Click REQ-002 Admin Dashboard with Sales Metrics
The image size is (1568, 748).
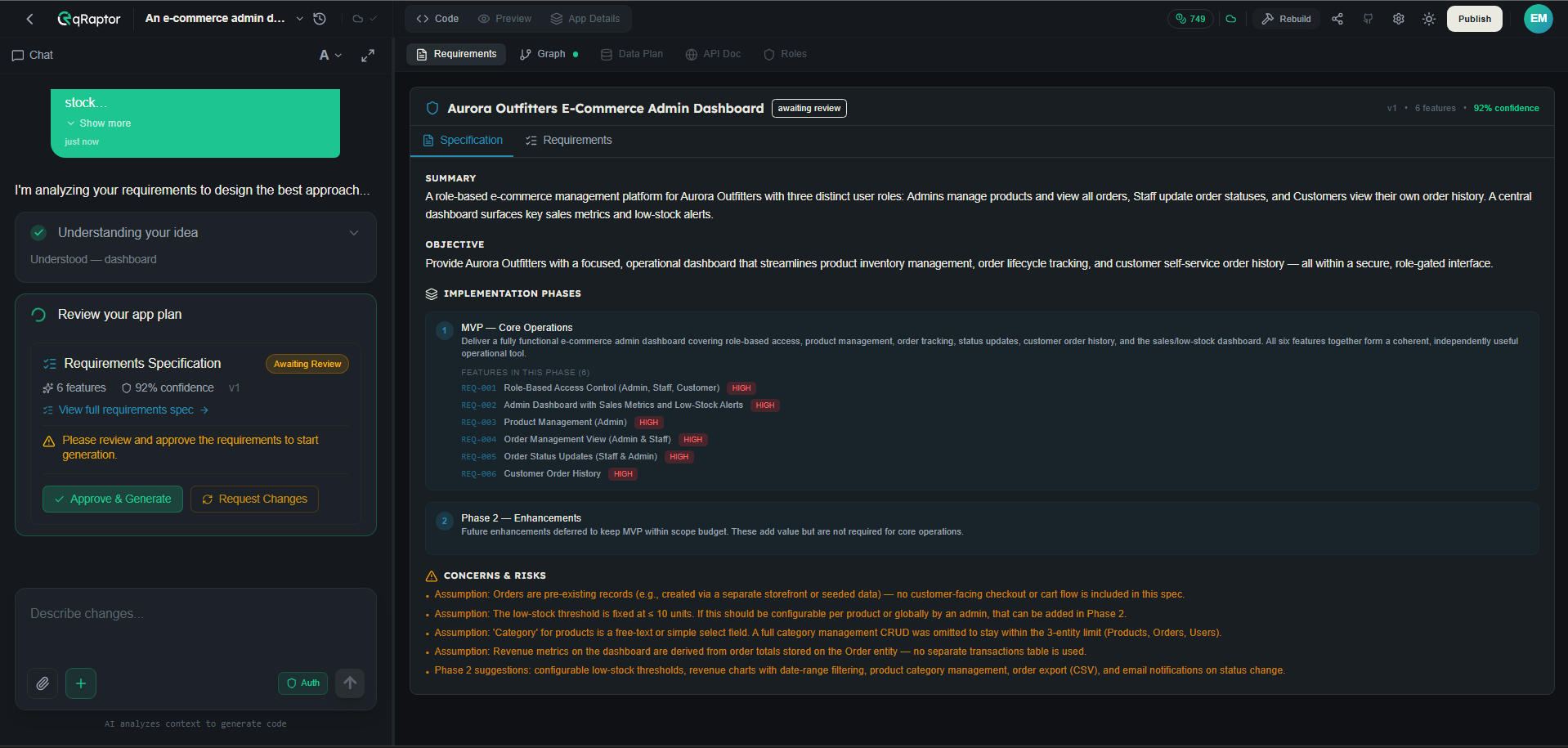coord(620,405)
